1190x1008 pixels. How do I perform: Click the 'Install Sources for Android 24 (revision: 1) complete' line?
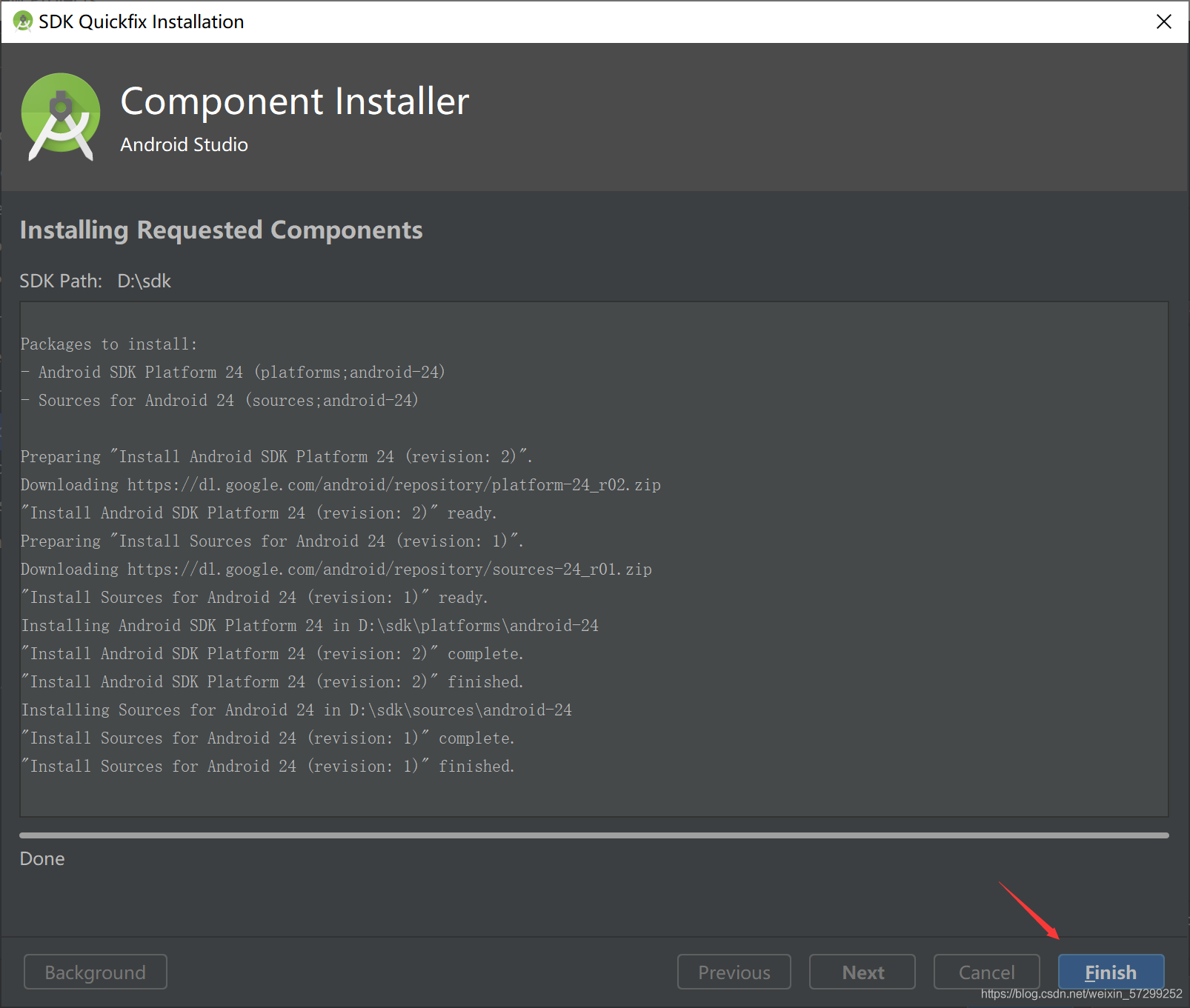coord(267,738)
